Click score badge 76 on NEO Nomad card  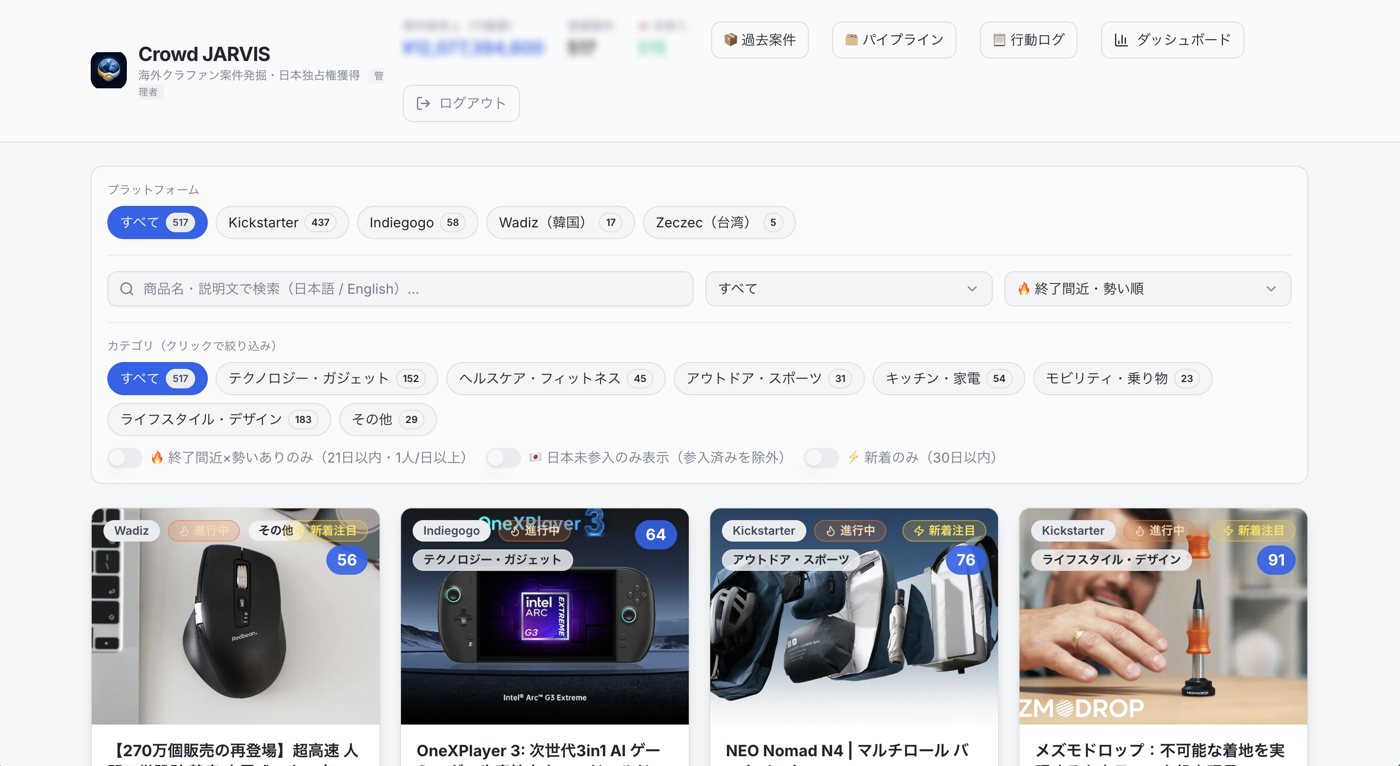[x=966, y=560]
